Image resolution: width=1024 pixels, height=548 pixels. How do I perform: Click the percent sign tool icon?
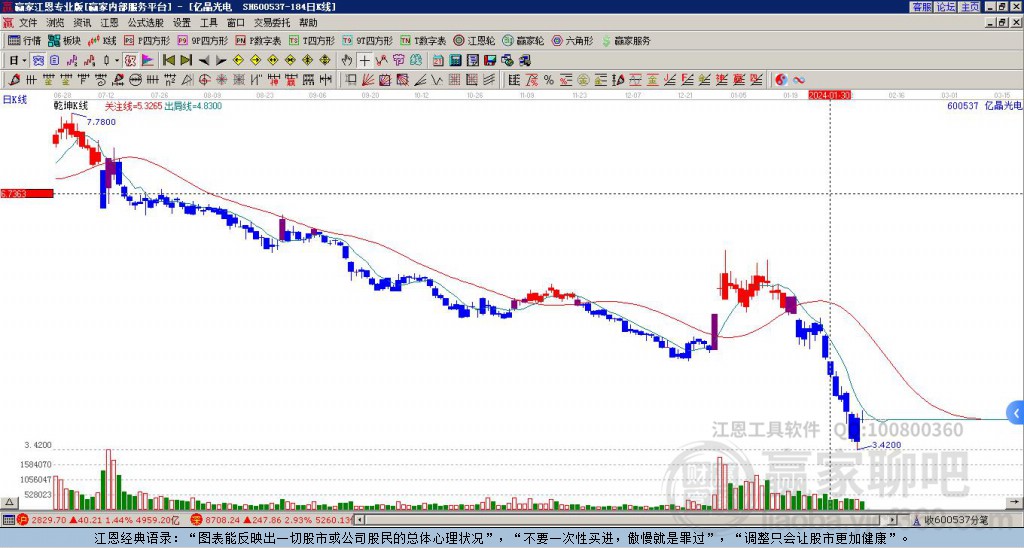click(x=549, y=80)
